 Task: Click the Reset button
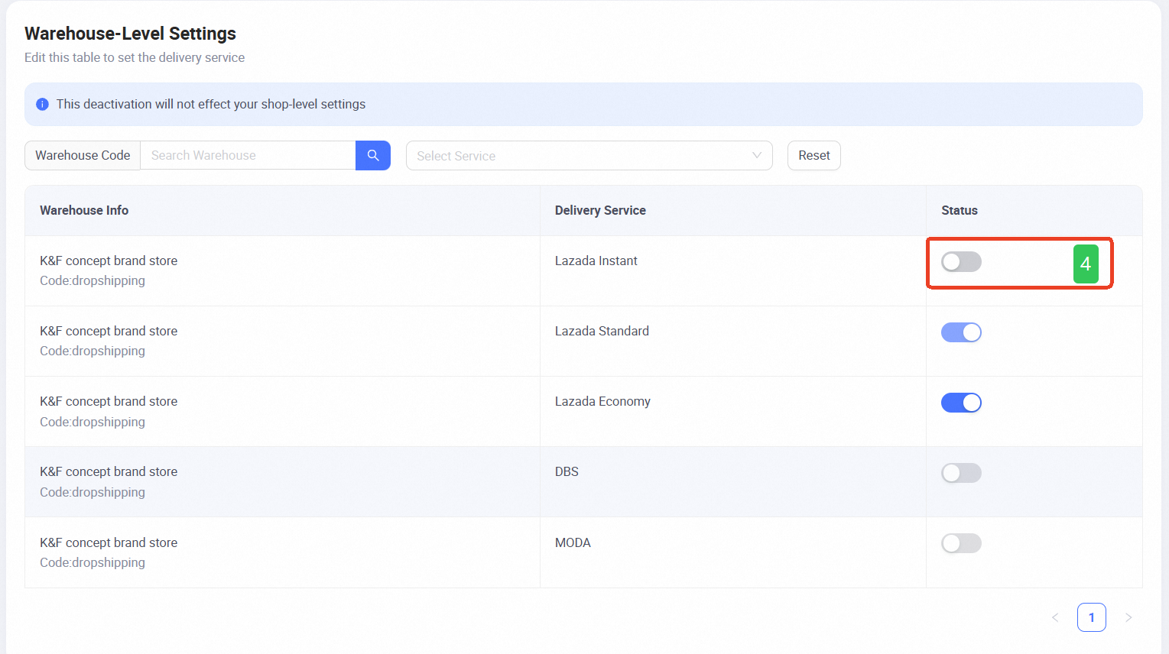[813, 155]
